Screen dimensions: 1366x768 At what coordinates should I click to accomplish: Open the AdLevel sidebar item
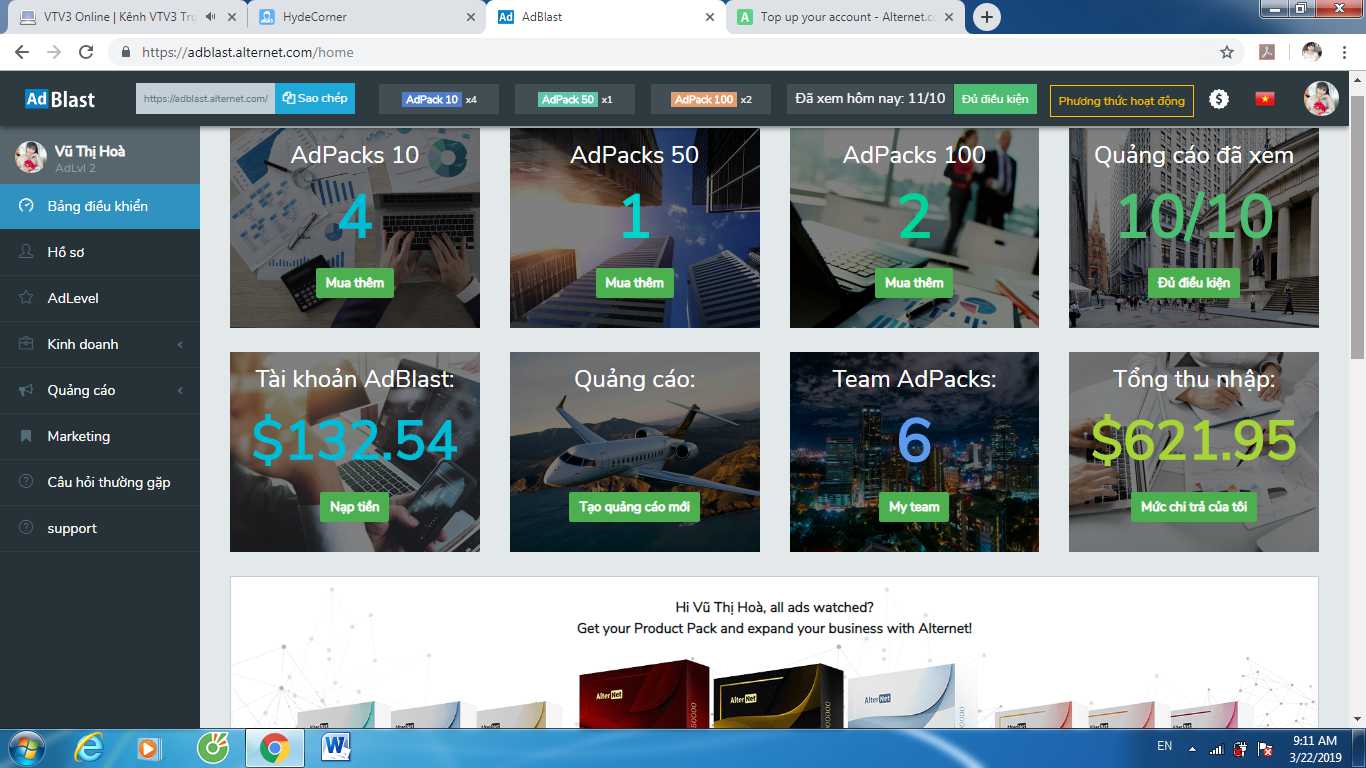pos(73,298)
